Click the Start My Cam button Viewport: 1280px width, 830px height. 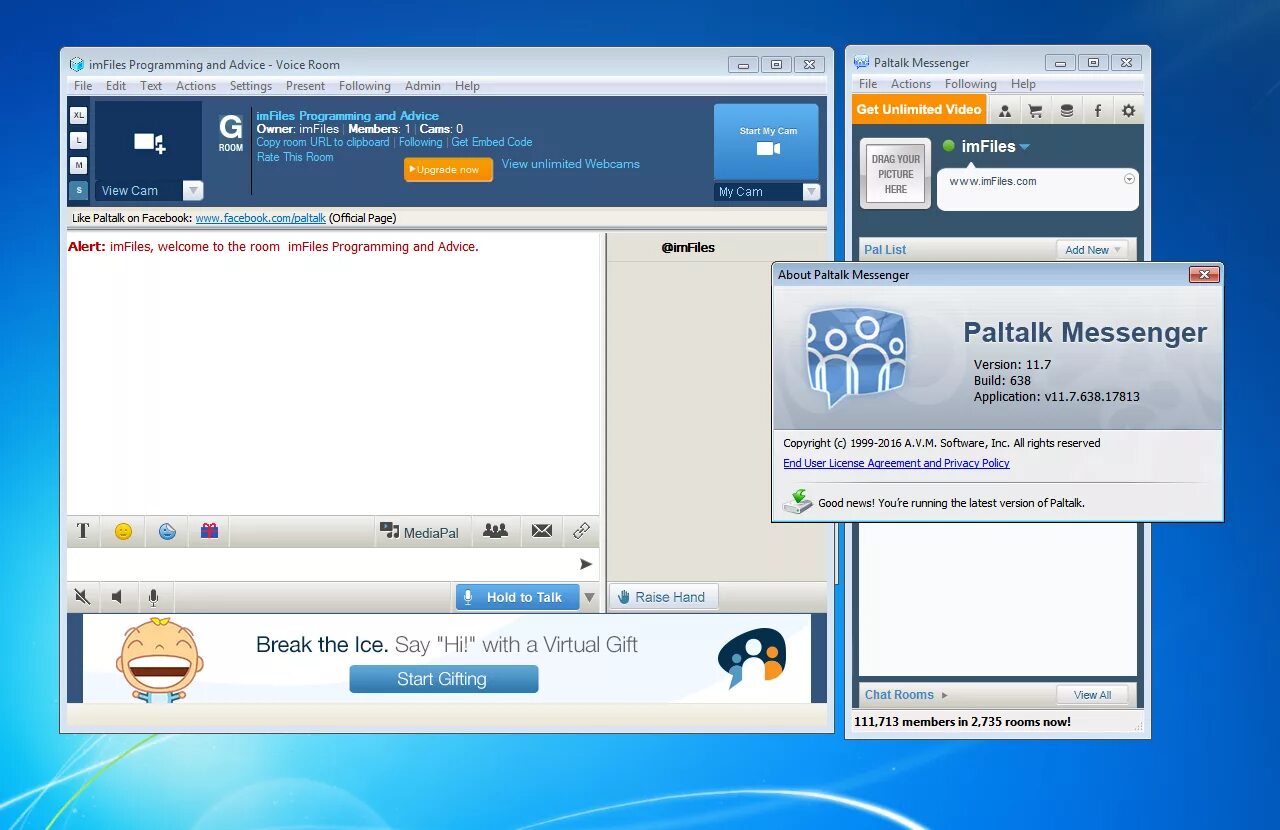coord(766,141)
